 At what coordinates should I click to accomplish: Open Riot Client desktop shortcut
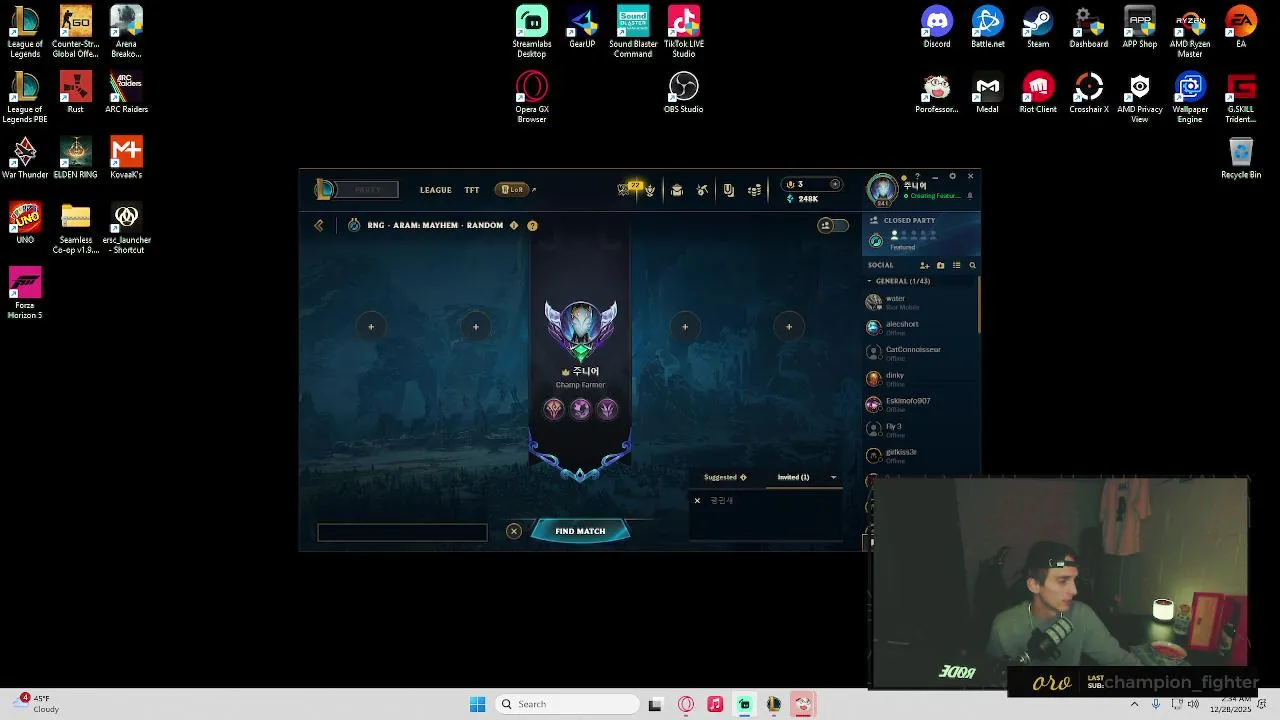click(1038, 93)
